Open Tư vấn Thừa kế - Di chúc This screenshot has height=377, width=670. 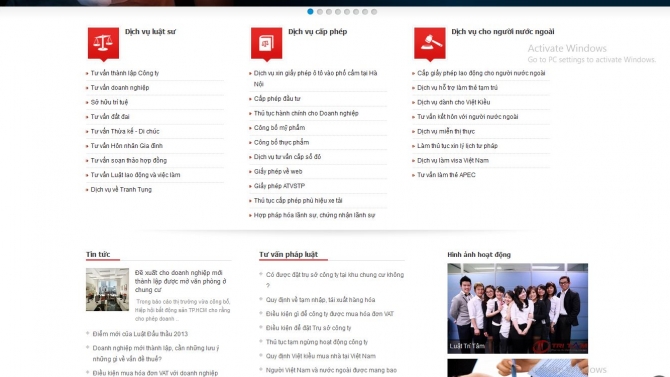point(125,131)
